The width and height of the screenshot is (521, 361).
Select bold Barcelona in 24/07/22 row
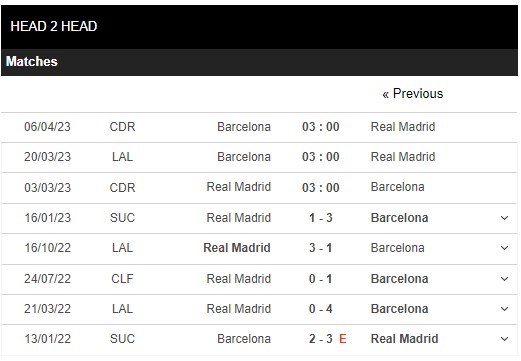point(399,279)
